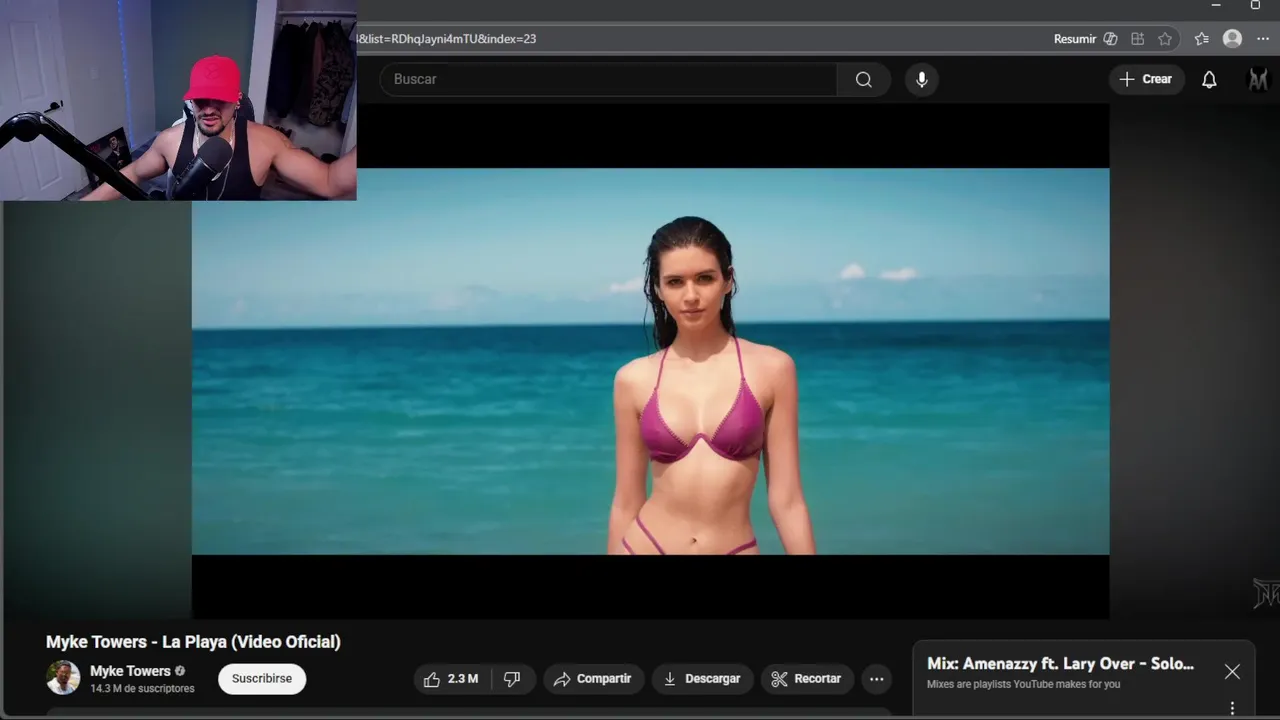Activate voice search microphone icon
The width and height of the screenshot is (1280, 720).
921,79
